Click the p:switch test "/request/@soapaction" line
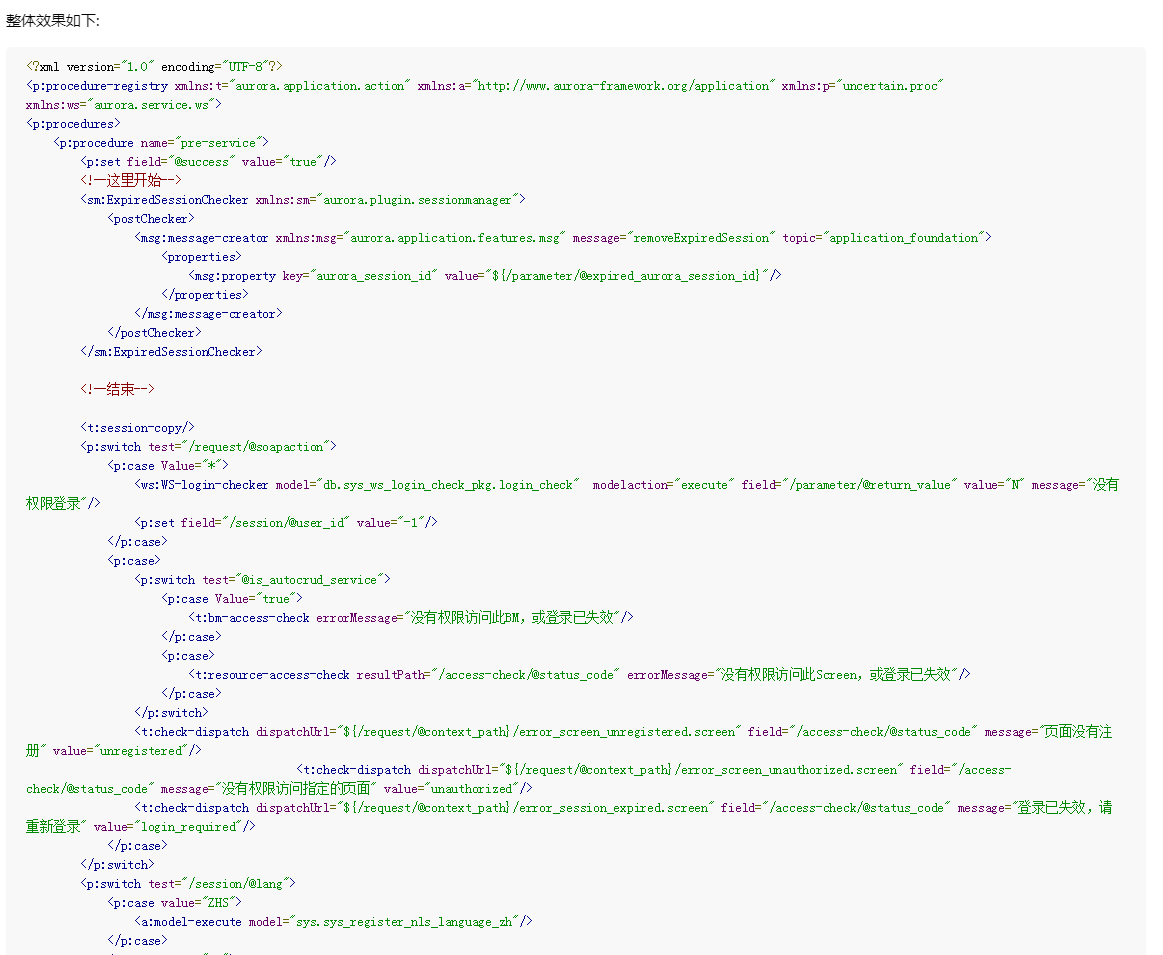This screenshot has height=955, width=1163. coord(209,447)
